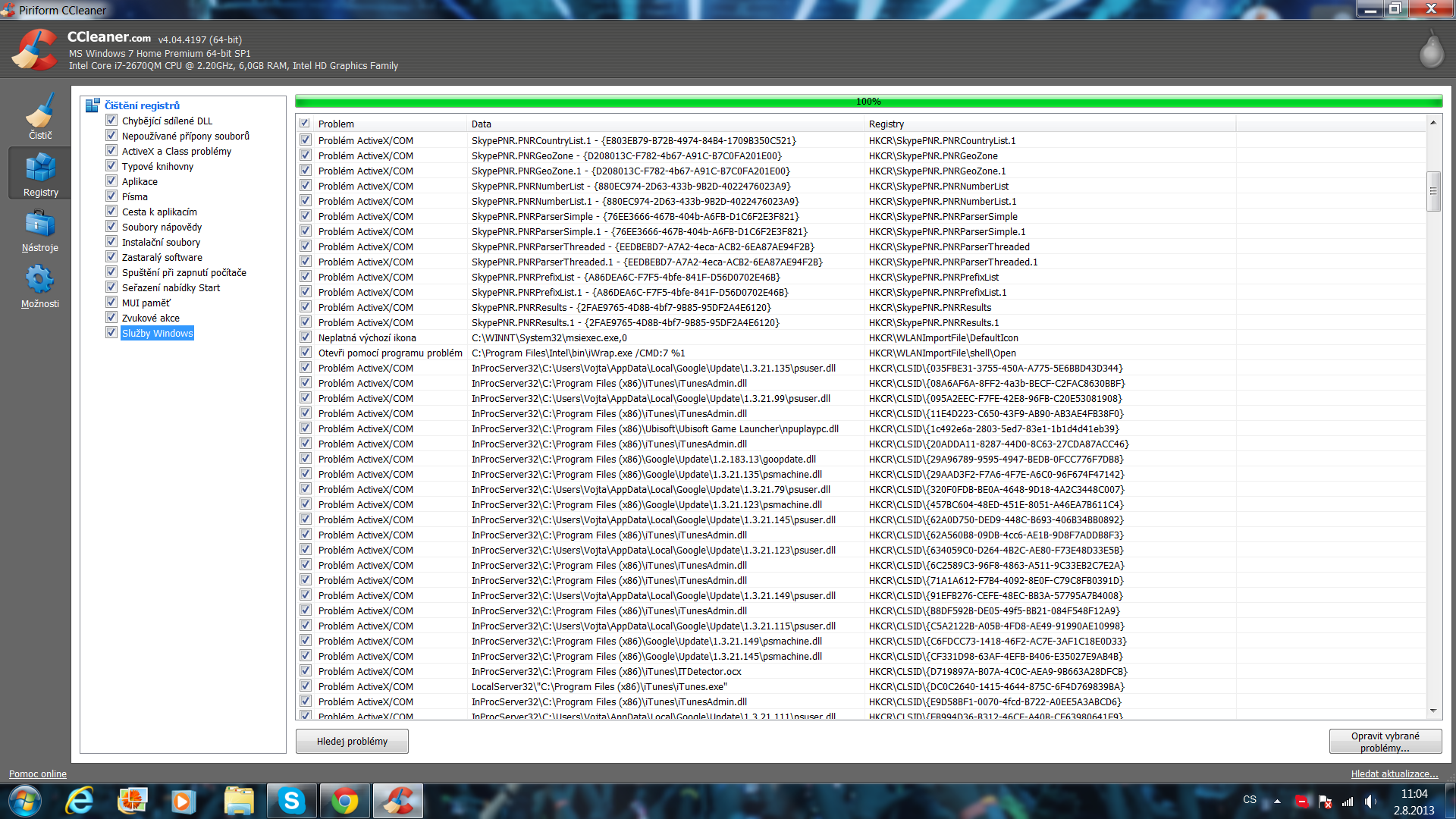The width and height of the screenshot is (1456, 819).
Task: Click the scrollbar down arrow
Action: click(1433, 711)
